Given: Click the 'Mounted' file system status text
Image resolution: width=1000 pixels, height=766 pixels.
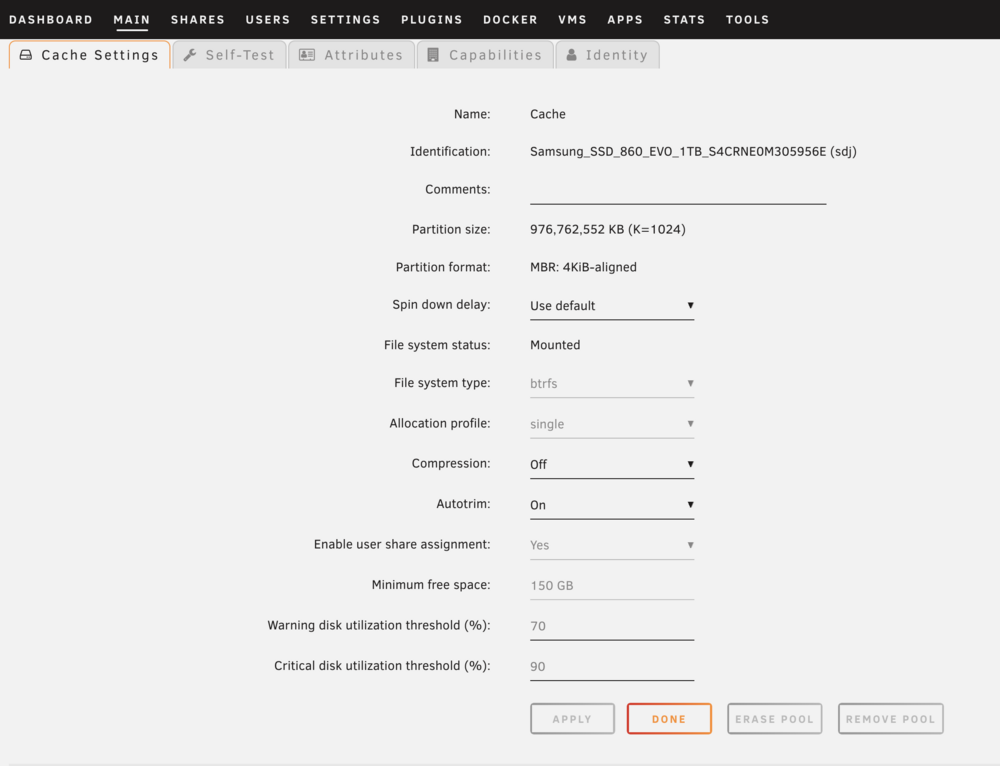Looking at the screenshot, I should (x=555, y=345).
